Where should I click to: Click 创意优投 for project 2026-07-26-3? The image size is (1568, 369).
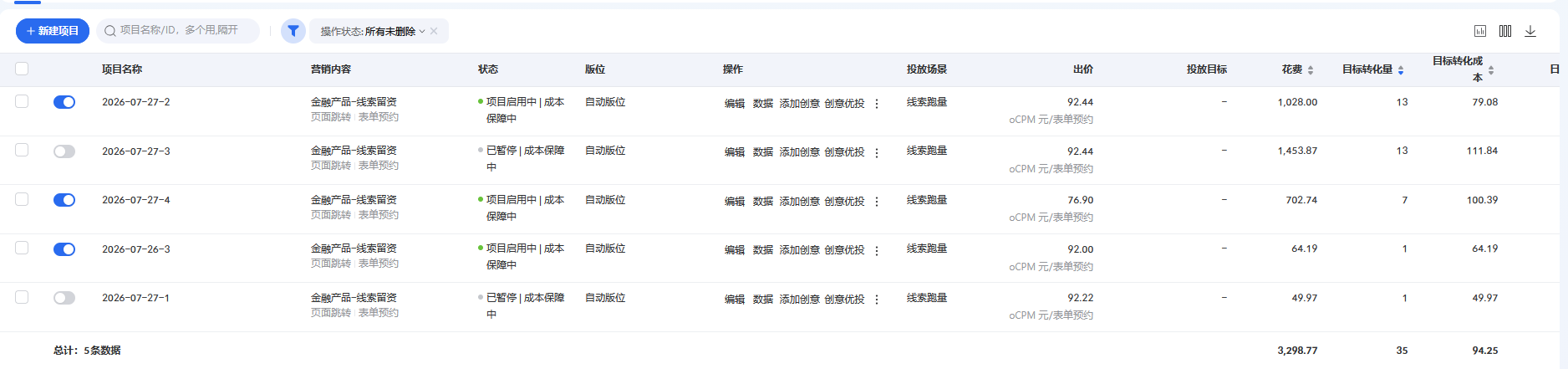pos(845,250)
